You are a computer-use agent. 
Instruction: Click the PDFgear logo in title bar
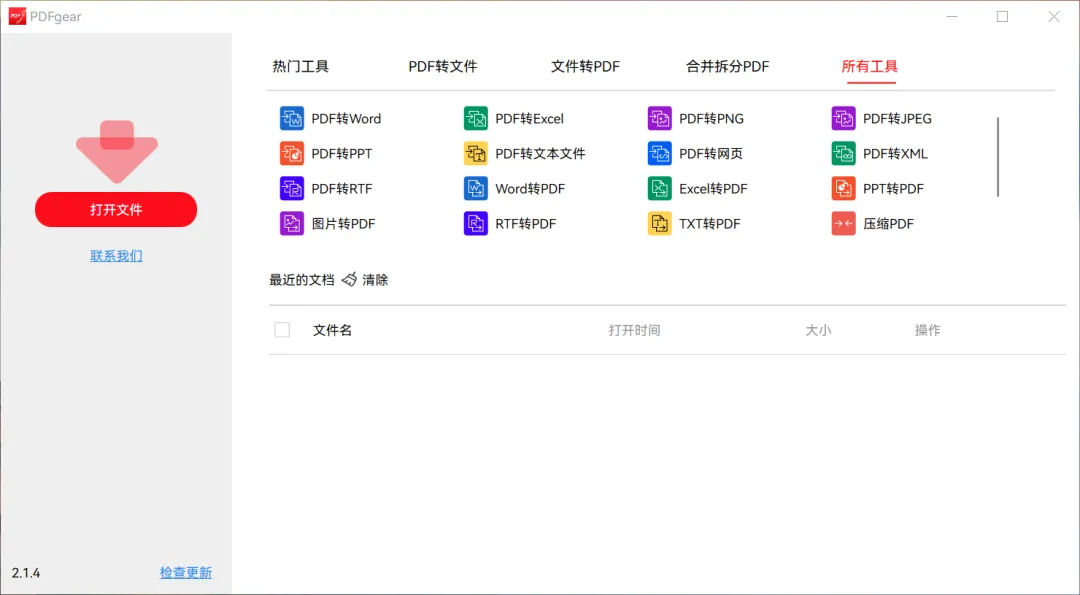coord(17,17)
